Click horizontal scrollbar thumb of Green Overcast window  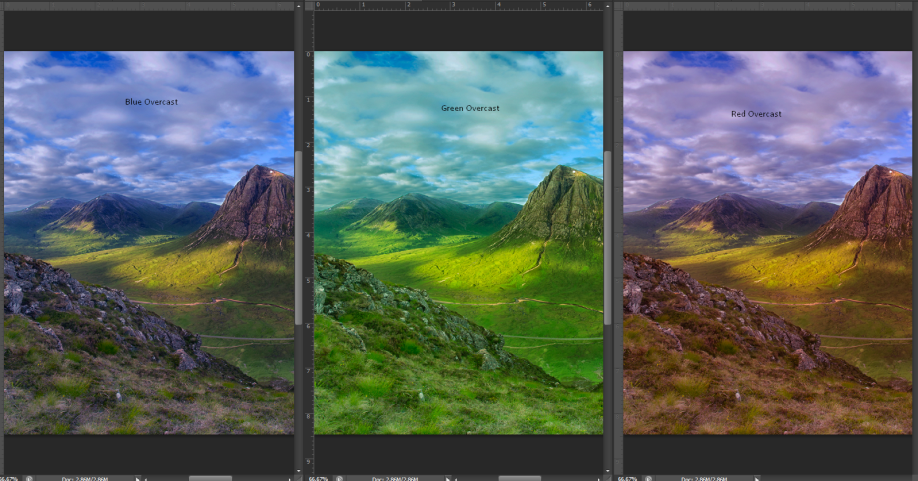coord(520,478)
